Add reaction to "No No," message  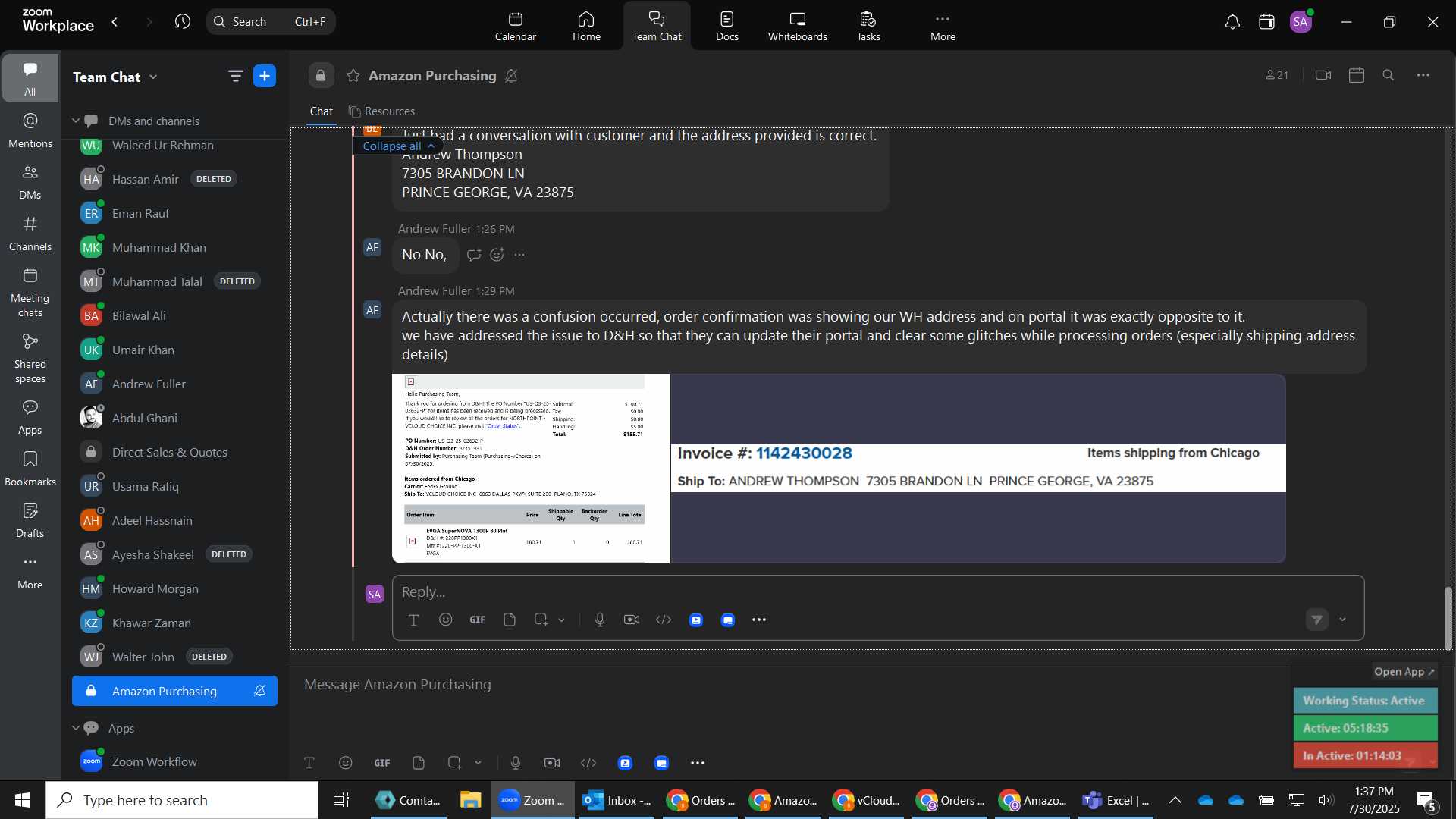497,255
